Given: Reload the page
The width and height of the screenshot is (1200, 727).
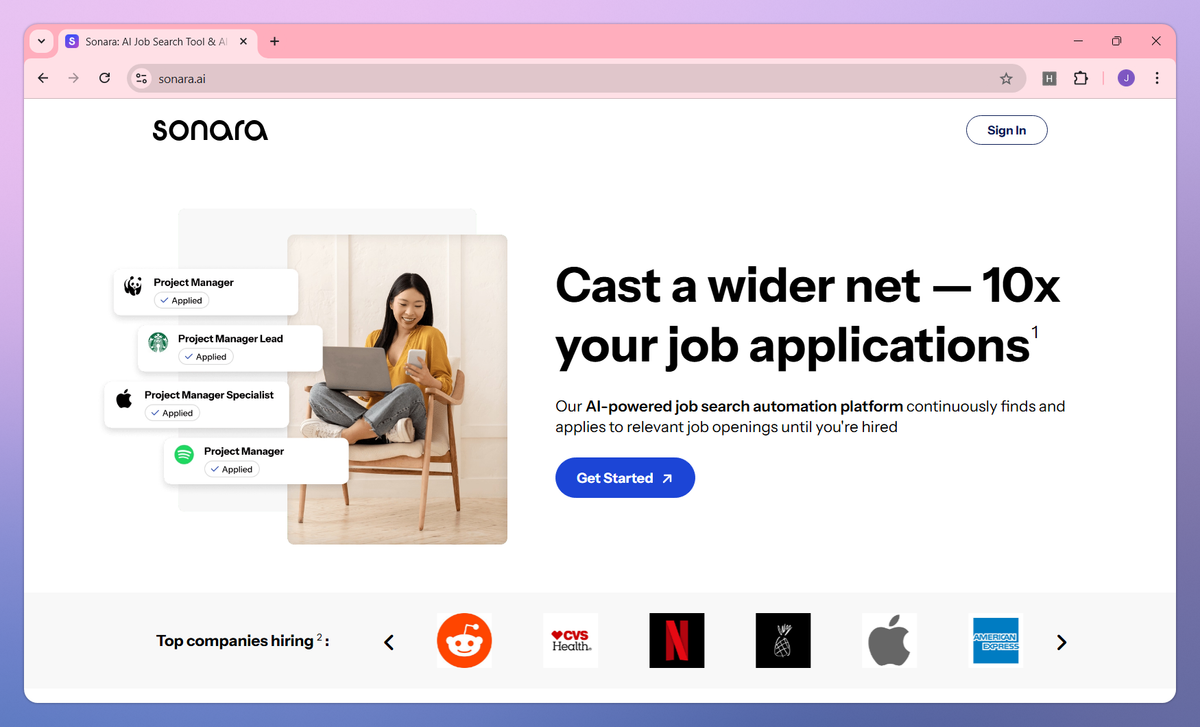Looking at the screenshot, I should [x=104, y=78].
